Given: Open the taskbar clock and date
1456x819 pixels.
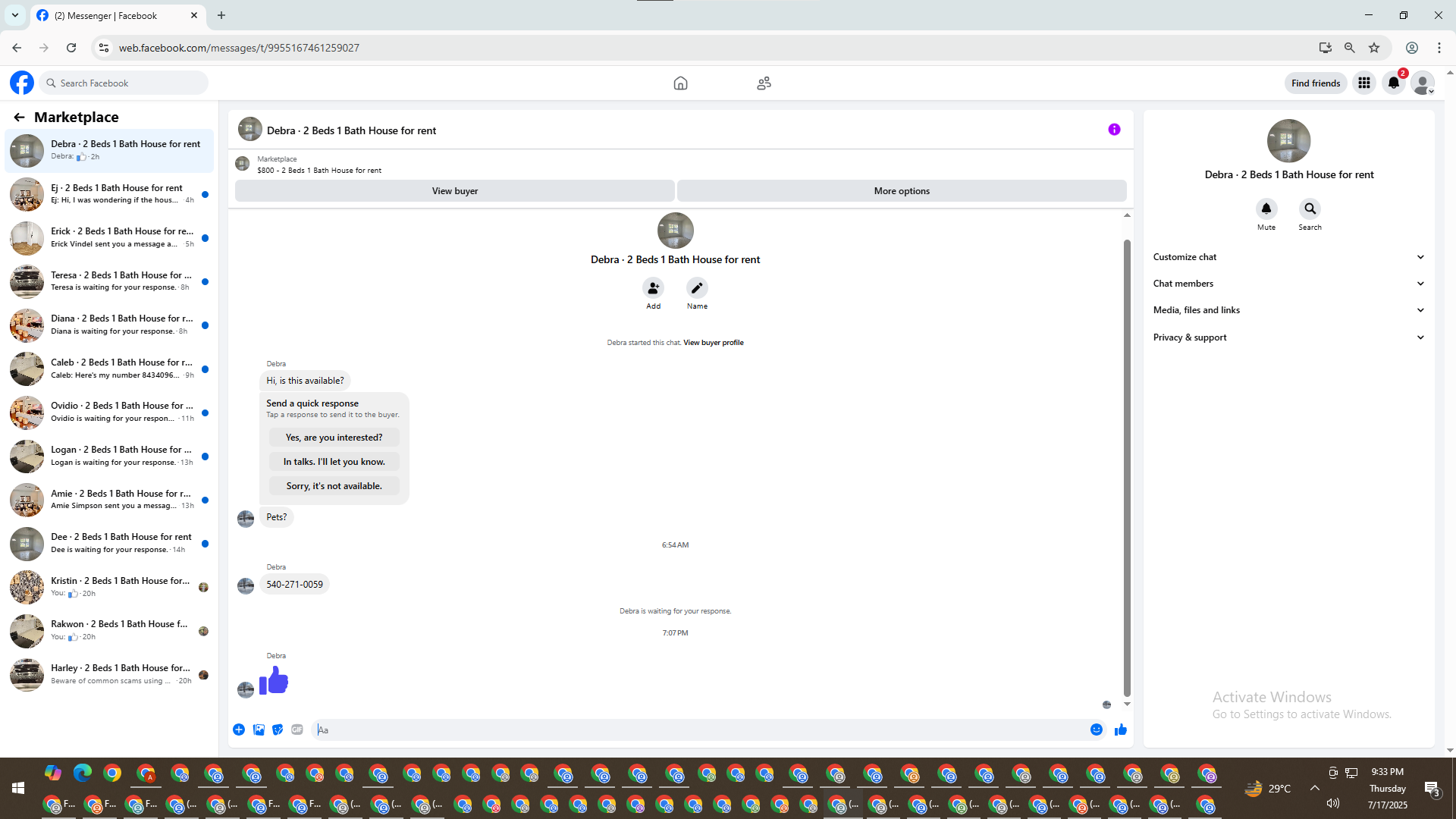Looking at the screenshot, I should tap(1388, 789).
